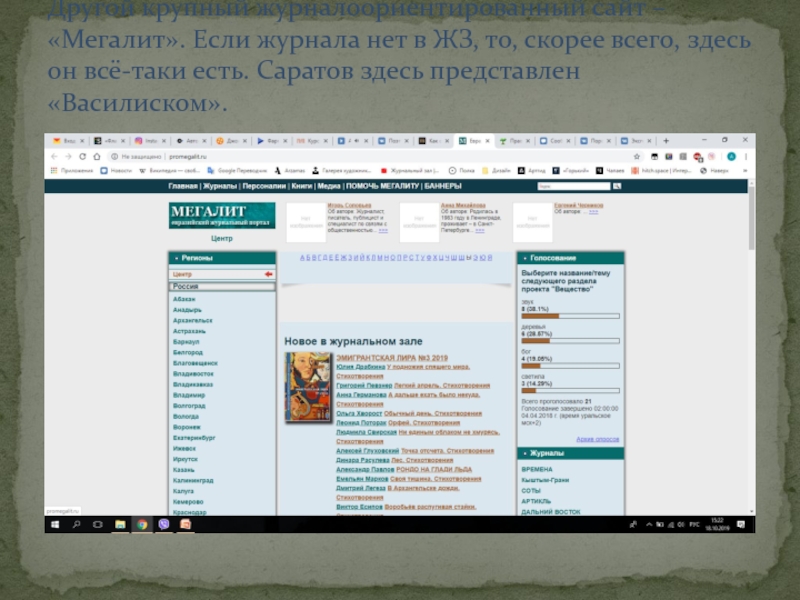Open a new browser tab with the plus

click(x=666, y=141)
